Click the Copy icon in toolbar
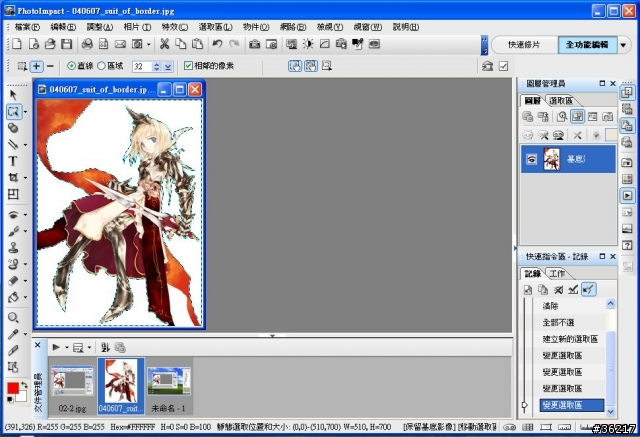 (180, 44)
